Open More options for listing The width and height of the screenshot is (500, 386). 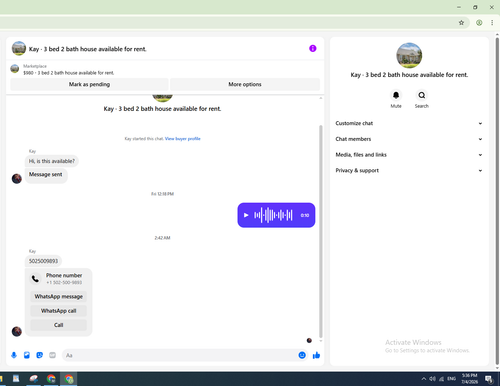tap(245, 84)
